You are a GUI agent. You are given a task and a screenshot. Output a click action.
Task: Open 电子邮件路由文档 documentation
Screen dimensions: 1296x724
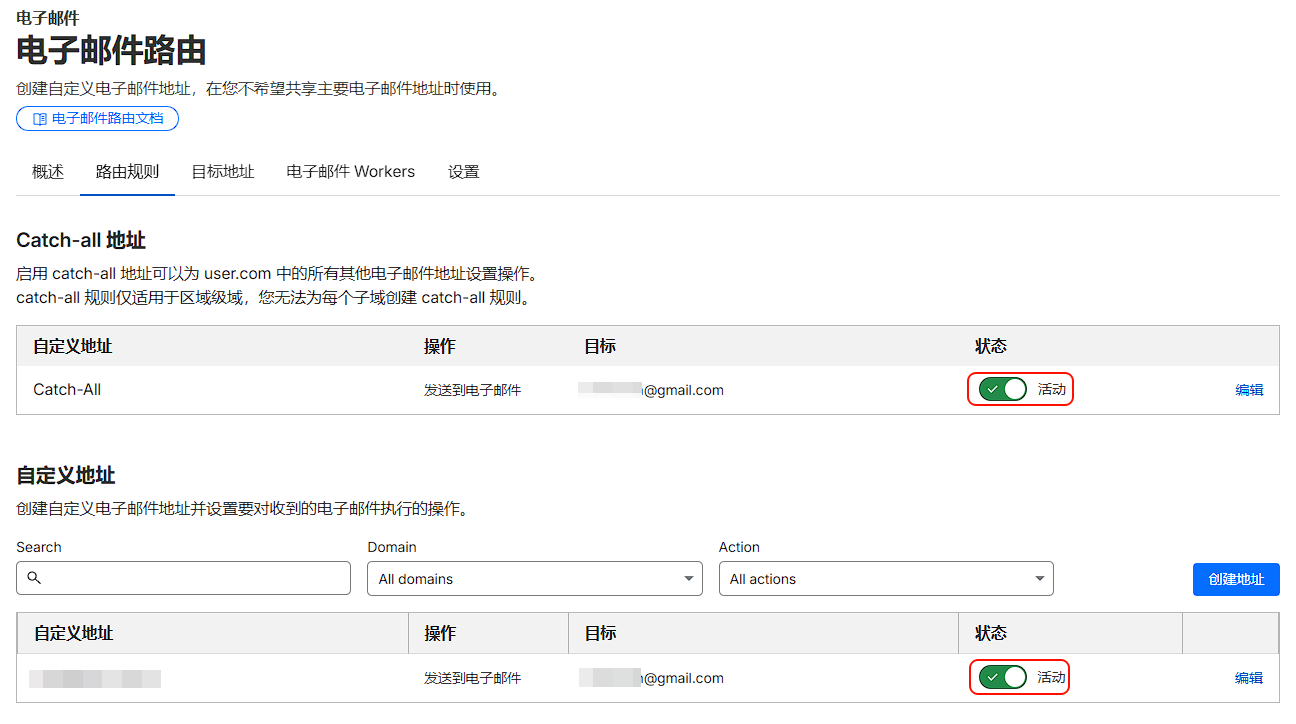tap(97, 118)
